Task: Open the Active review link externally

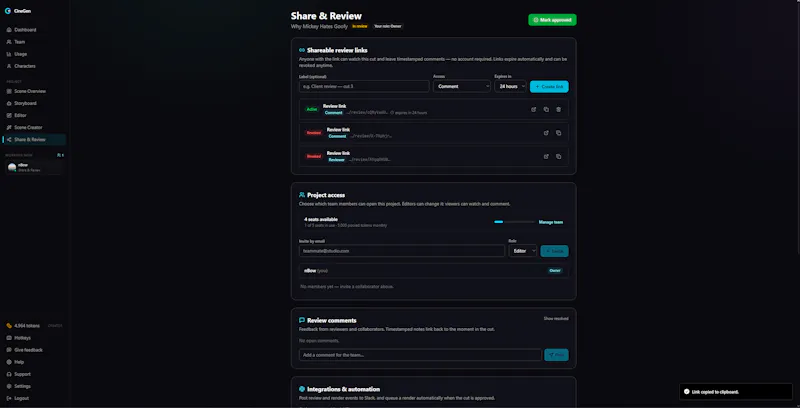Action: [x=534, y=110]
